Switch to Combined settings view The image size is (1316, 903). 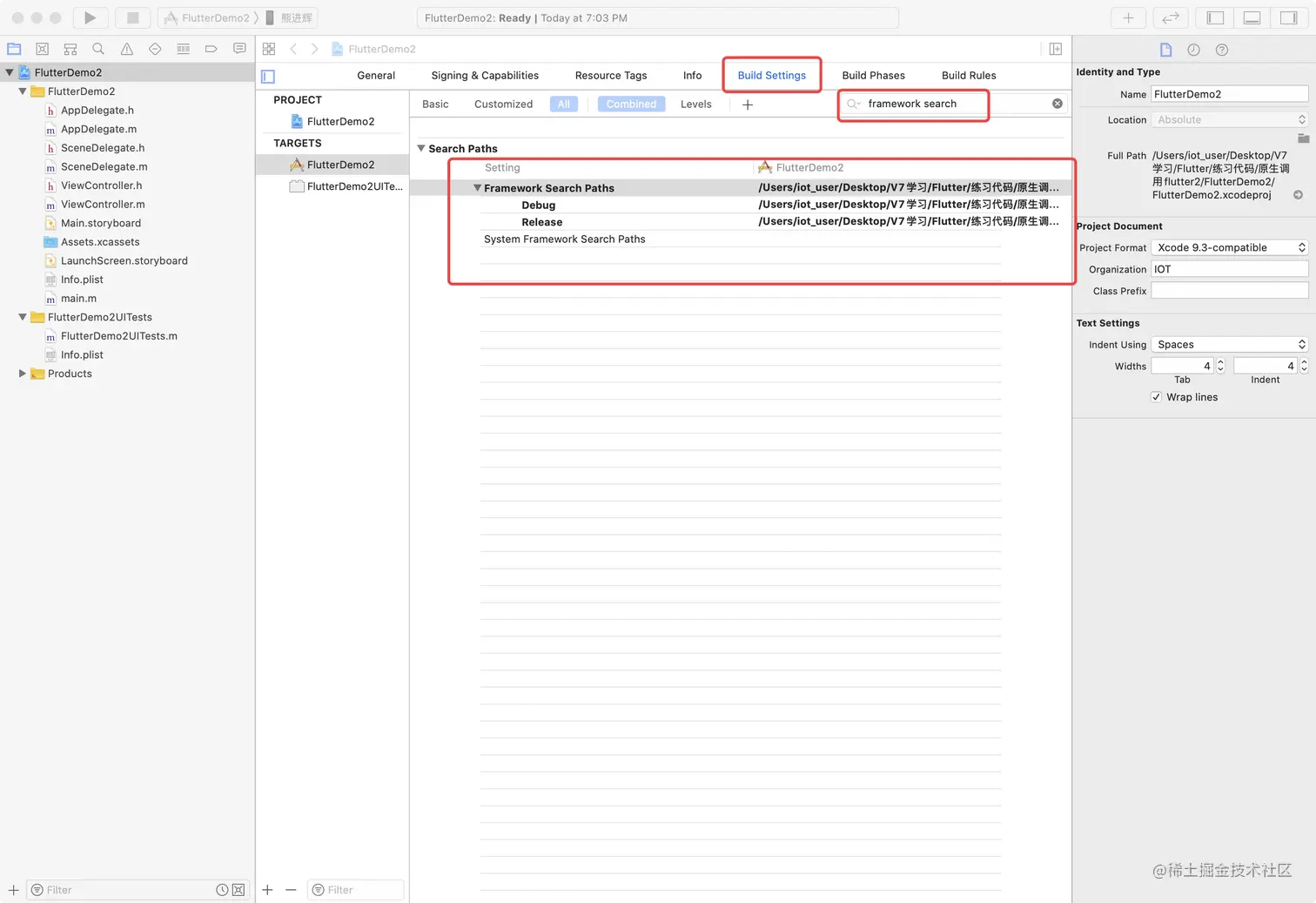[632, 104]
